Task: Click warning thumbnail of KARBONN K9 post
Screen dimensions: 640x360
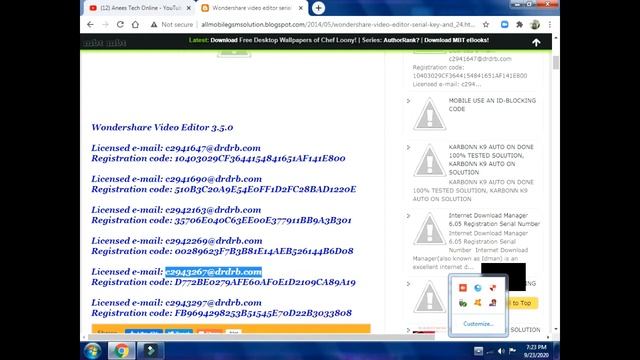Action: point(429,160)
